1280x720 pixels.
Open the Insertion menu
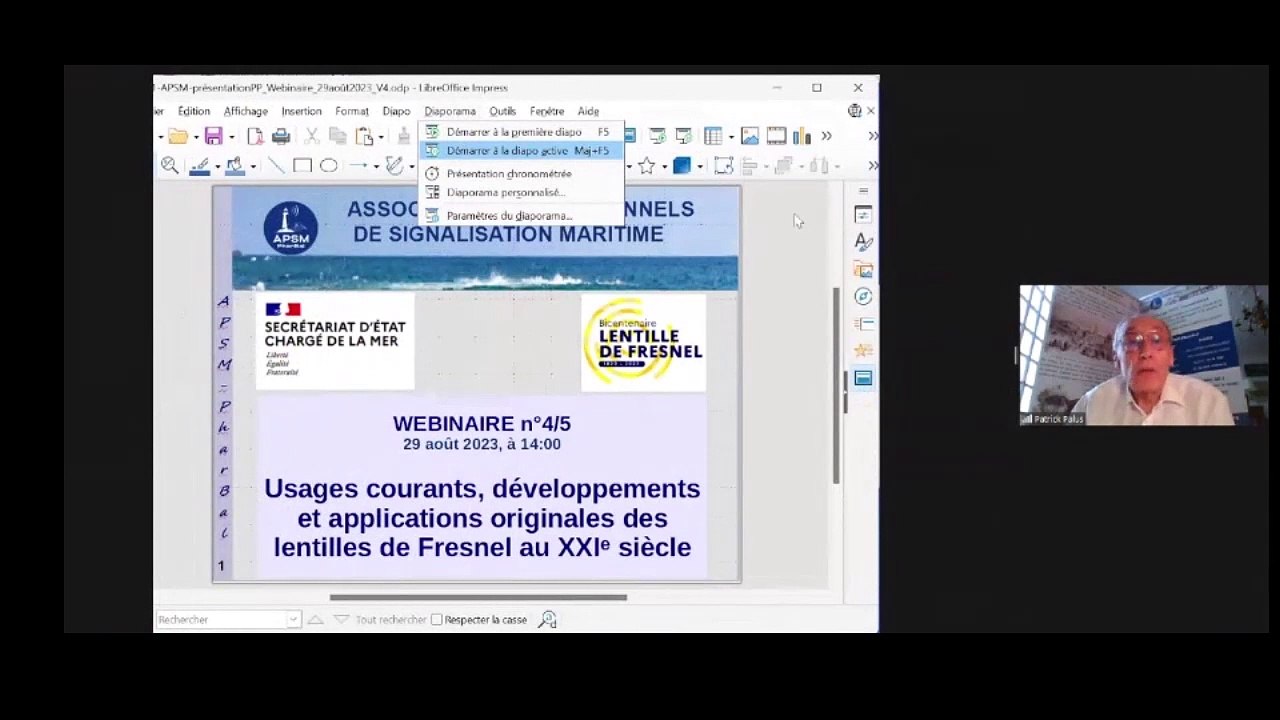pyautogui.click(x=301, y=111)
